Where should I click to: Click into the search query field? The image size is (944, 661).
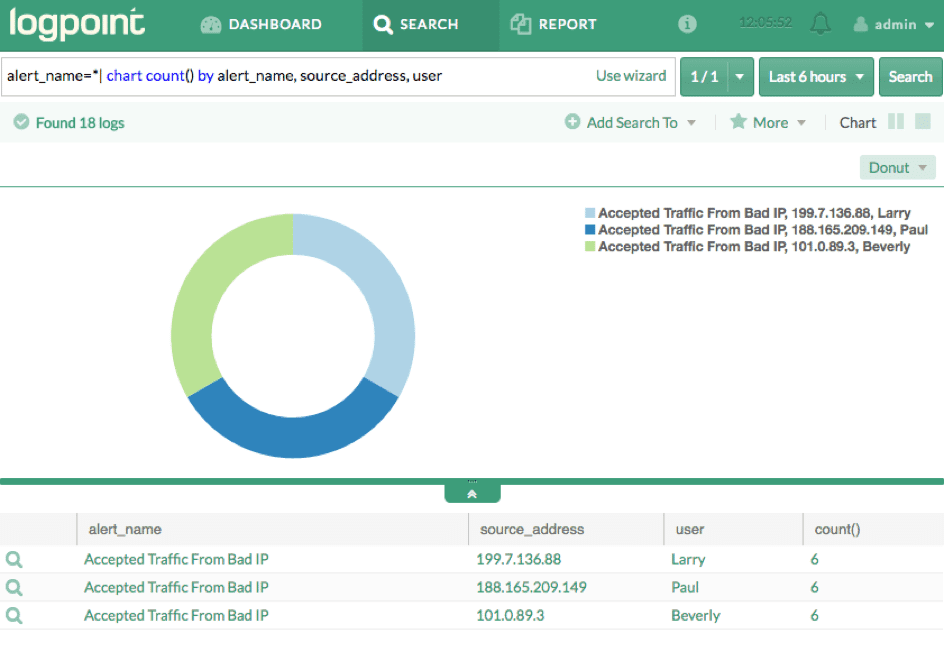pos(300,76)
